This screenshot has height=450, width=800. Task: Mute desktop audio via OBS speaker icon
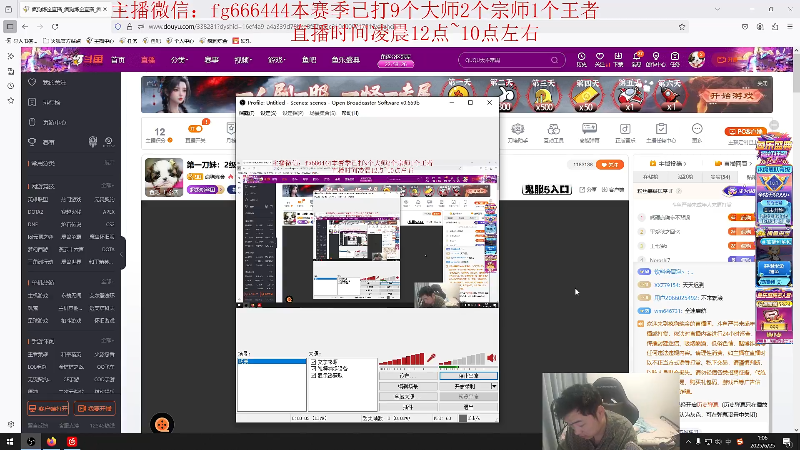[491, 358]
